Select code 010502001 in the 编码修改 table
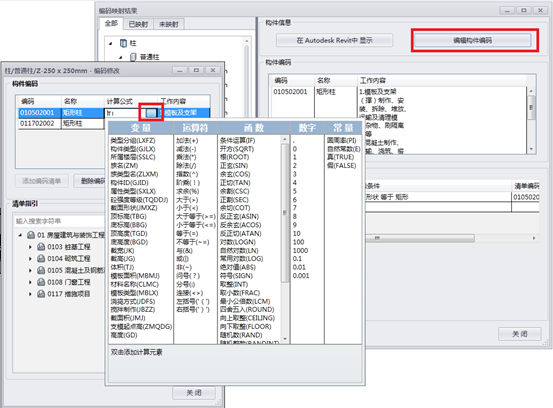 (x=37, y=113)
